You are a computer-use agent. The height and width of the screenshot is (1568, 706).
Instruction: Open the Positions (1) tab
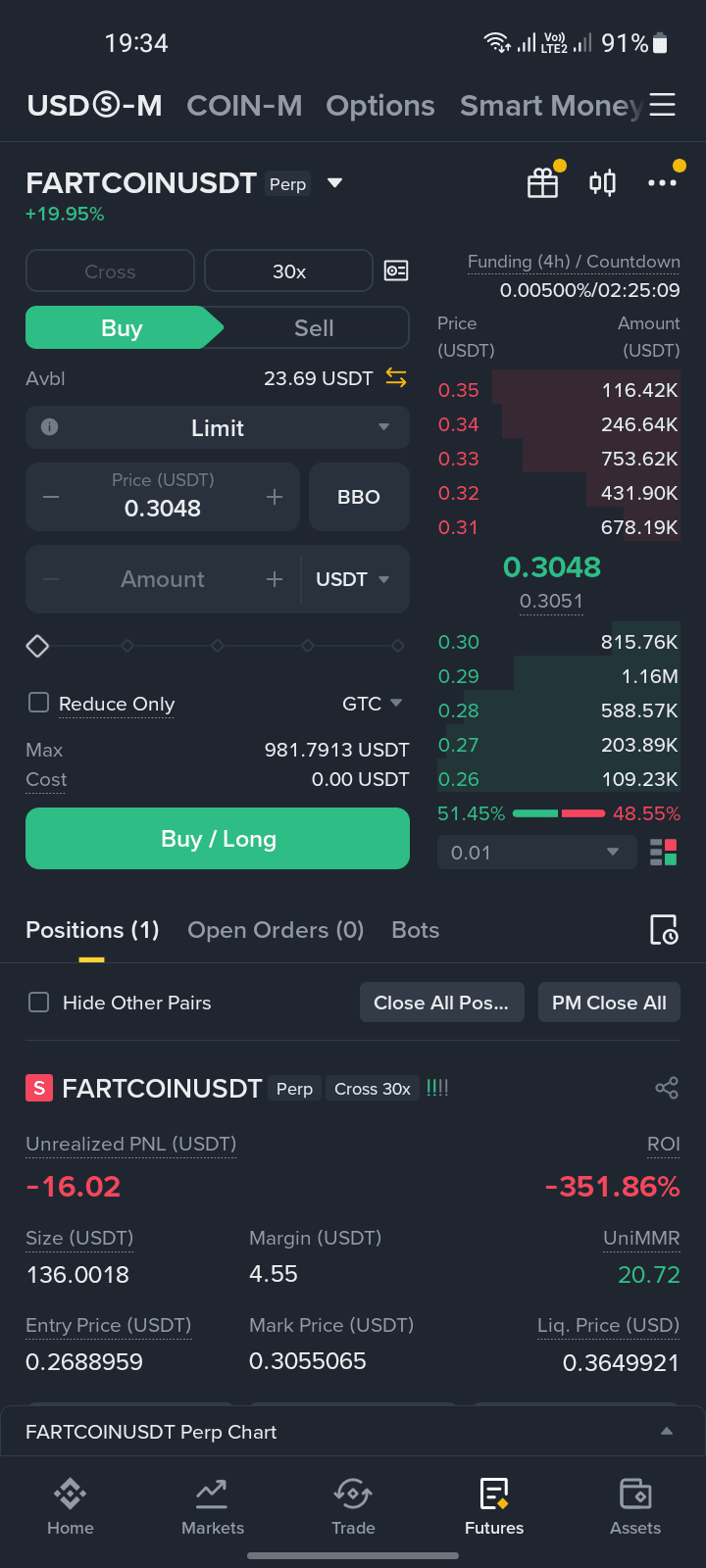coord(92,930)
